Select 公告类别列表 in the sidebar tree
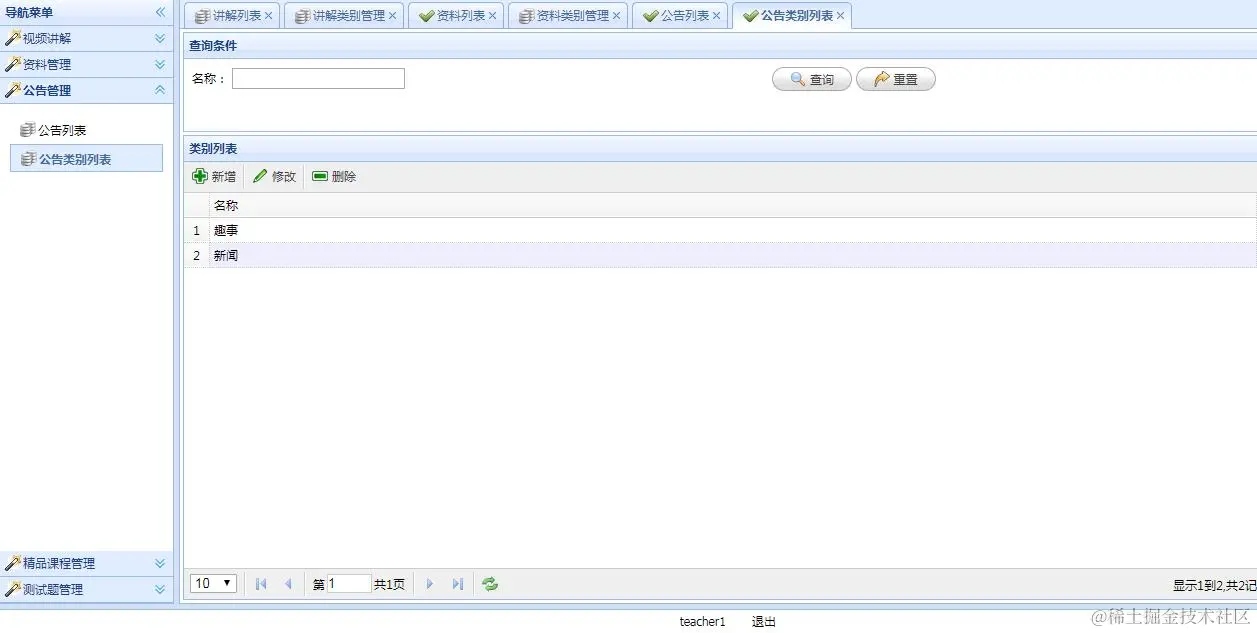This screenshot has width=1257, height=633. click(x=86, y=158)
